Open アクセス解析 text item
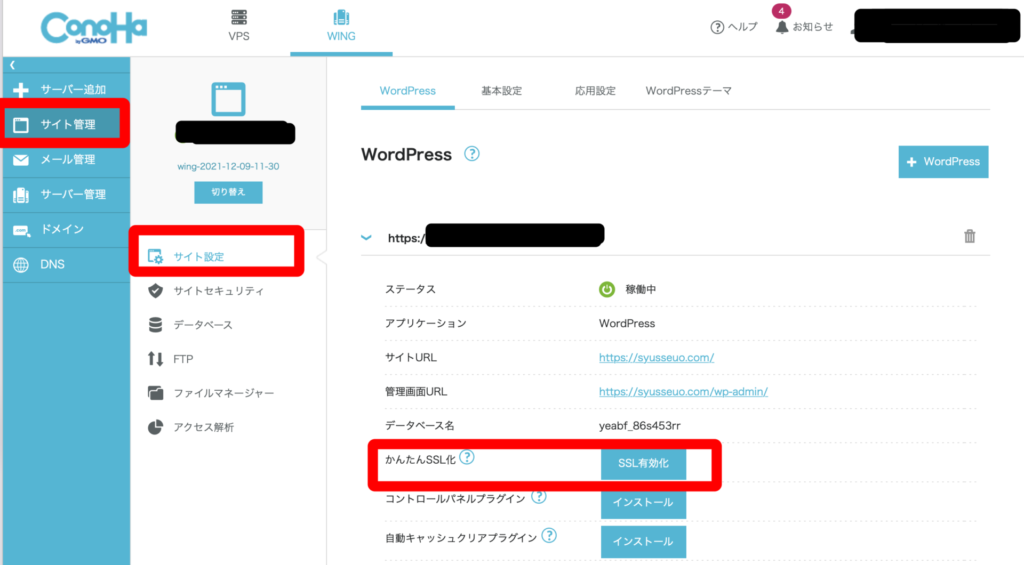1024x565 pixels. (x=203, y=427)
